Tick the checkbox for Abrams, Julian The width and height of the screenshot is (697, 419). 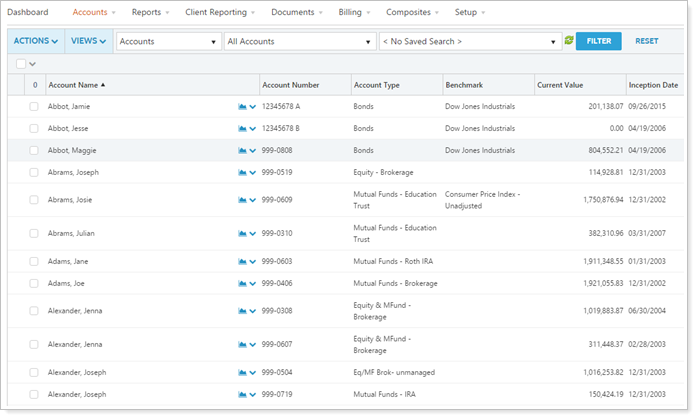(x=34, y=234)
